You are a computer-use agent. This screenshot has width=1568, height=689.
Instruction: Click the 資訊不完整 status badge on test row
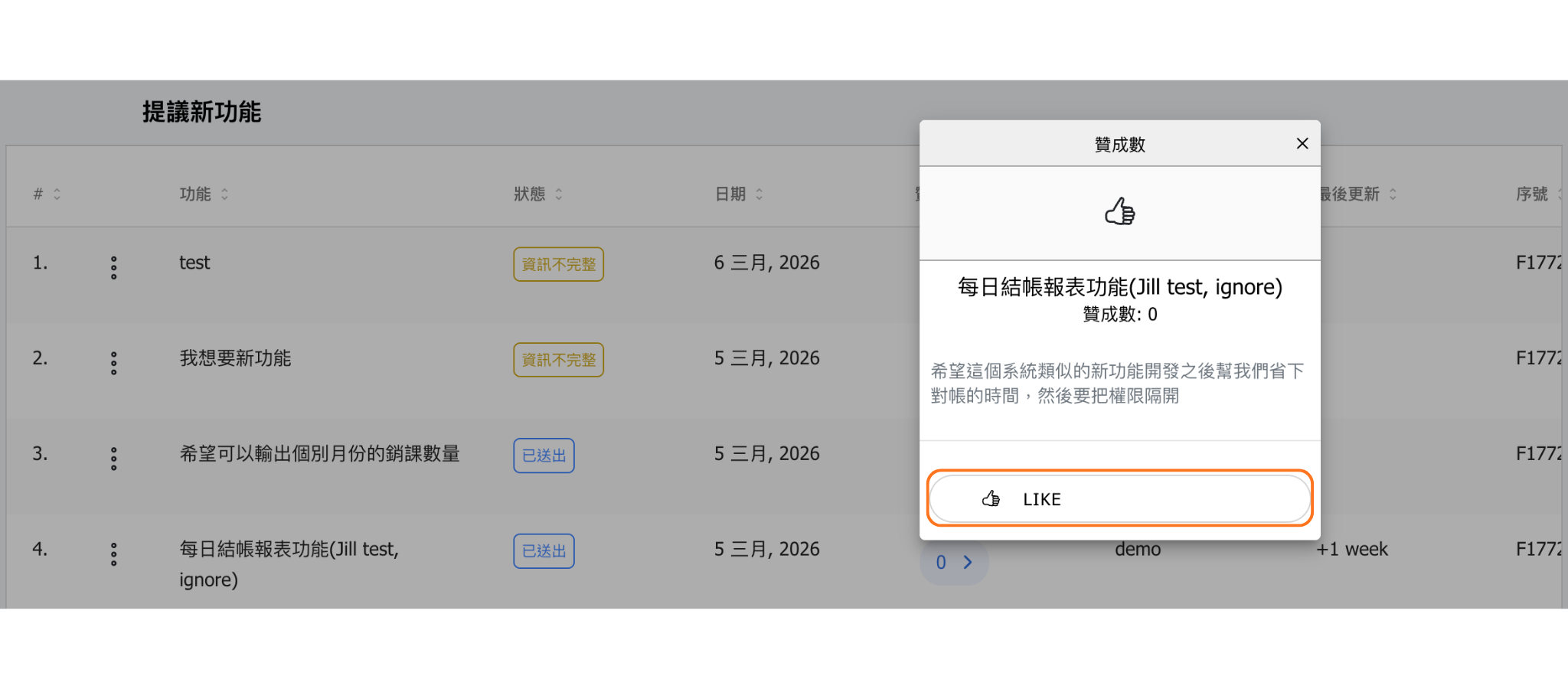click(x=558, y=264)
